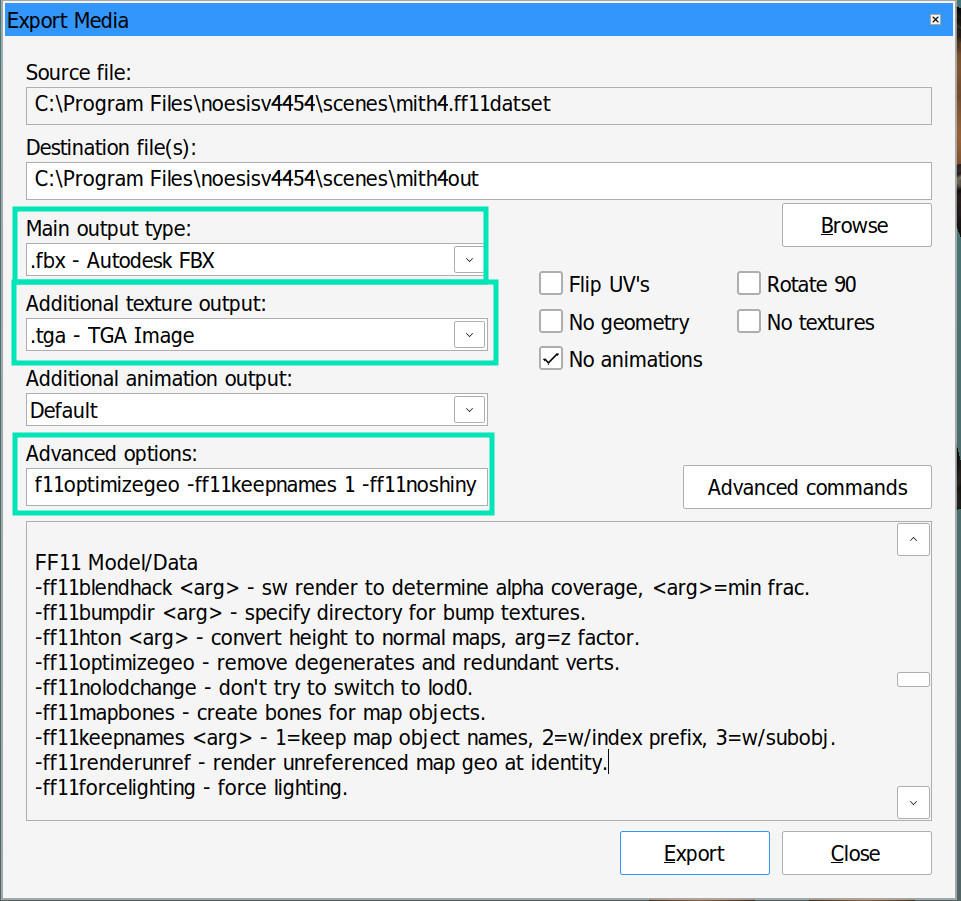The width and height of the screenshot is (961, 901).
Task: Click the scrollbar thumb in help text
Action: tap(913, 679)
